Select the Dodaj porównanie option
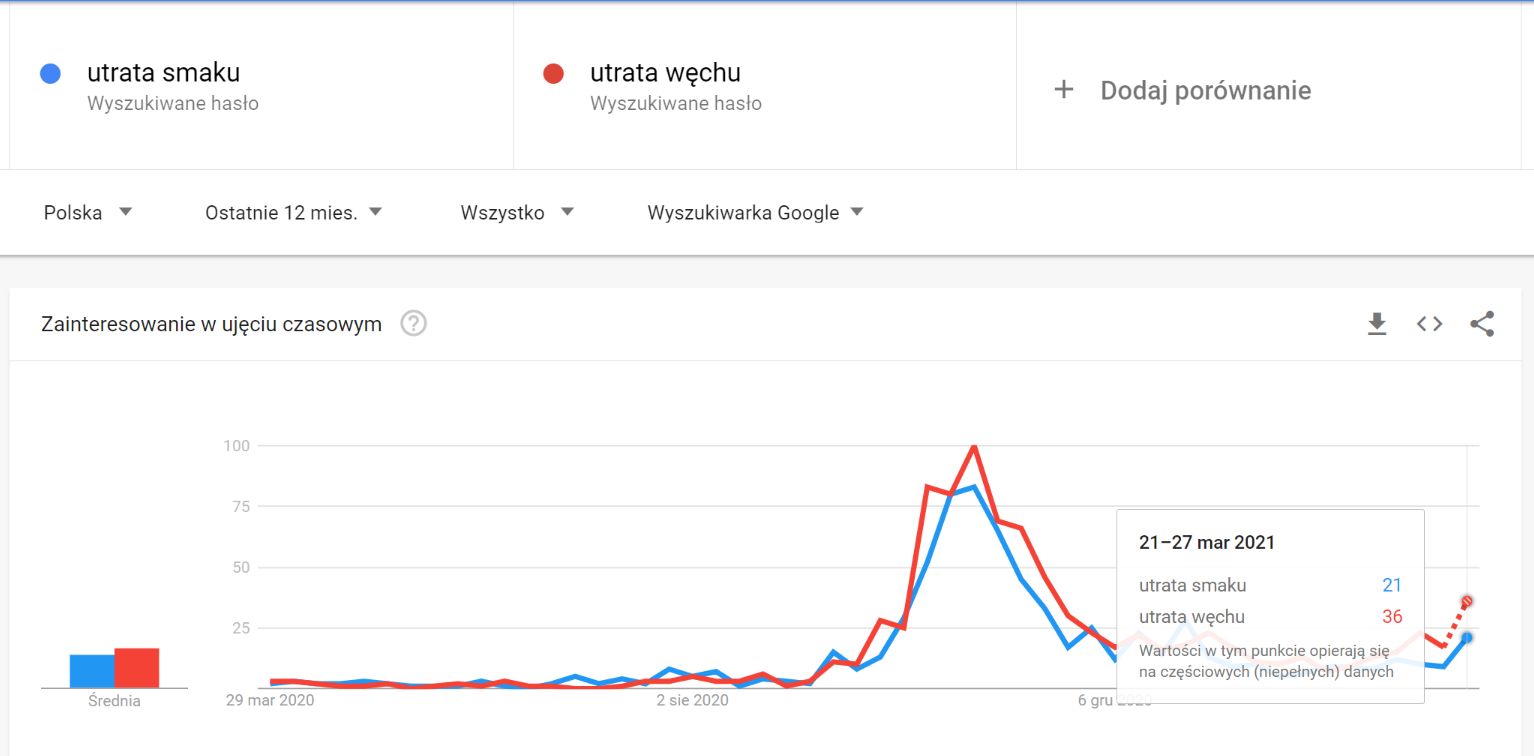1534x756 pixels. click(1205, 89)
